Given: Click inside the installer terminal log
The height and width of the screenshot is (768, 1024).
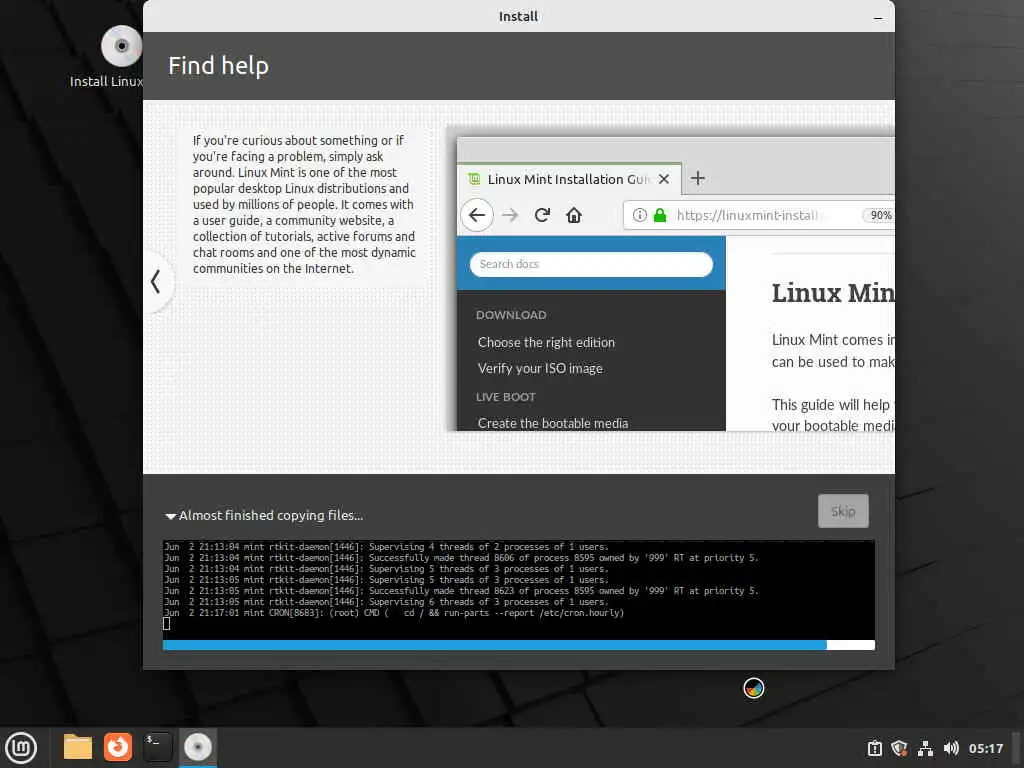Looking at the screenshot, I should pos(519,589).
